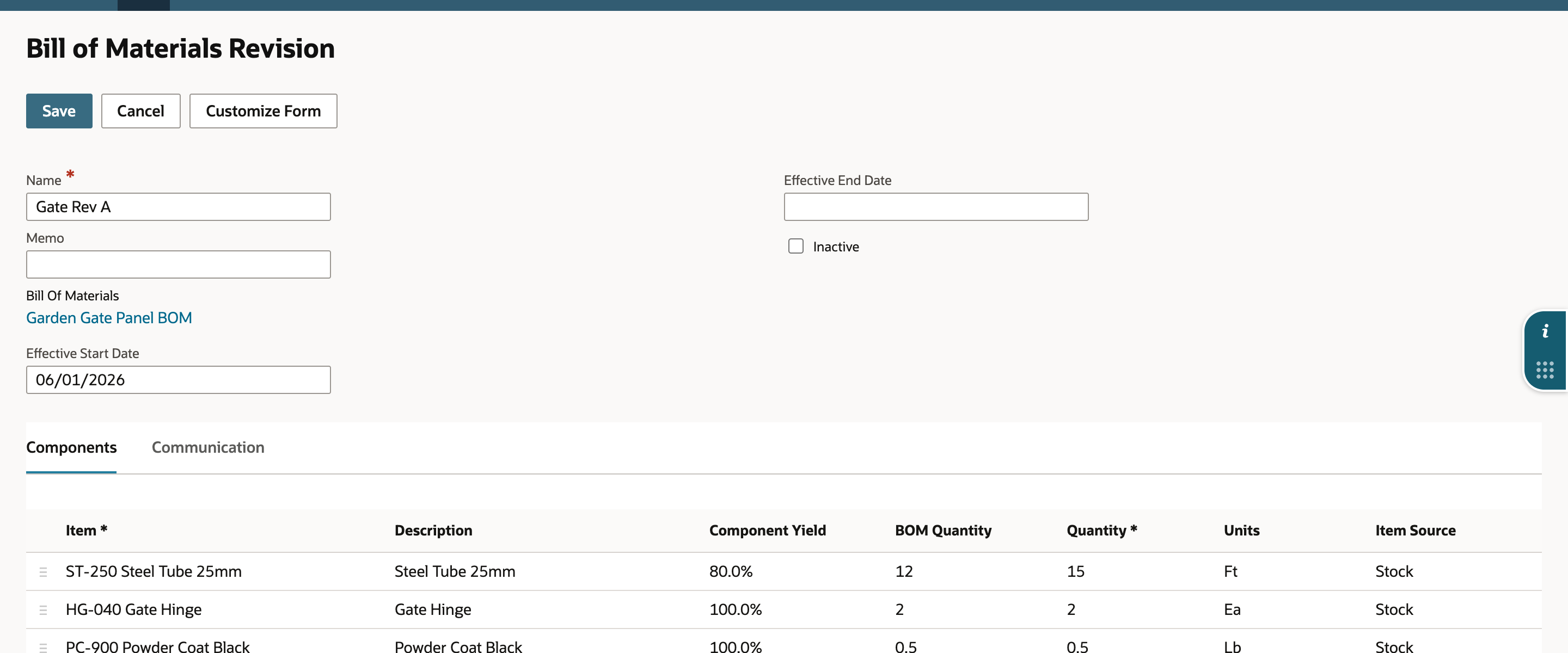1568x653 pixels.
Task: Grab the drag handle for ST-250 Steel Tube row
Action: 43,571
